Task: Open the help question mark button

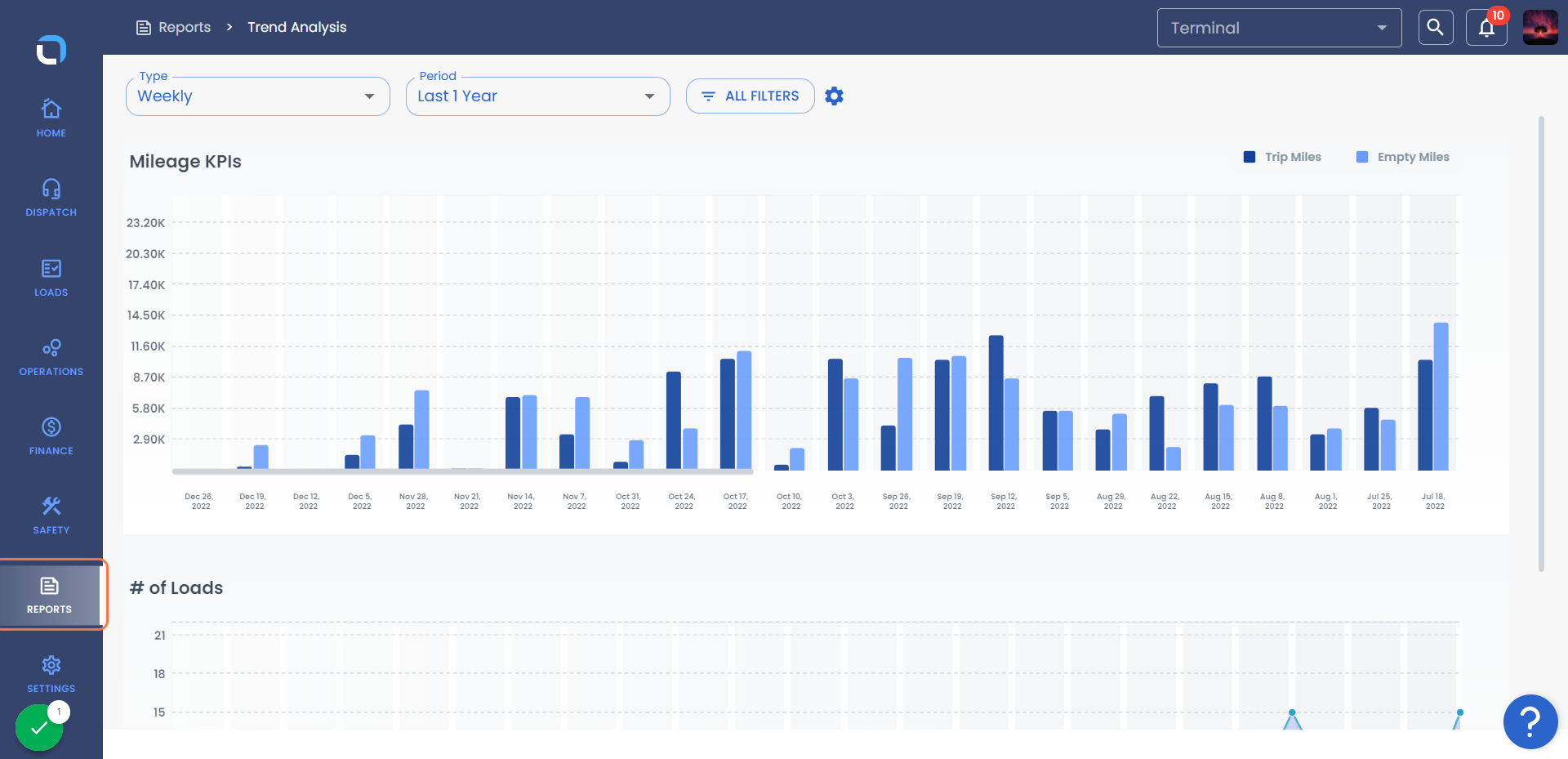Action: pos(1530,721)
